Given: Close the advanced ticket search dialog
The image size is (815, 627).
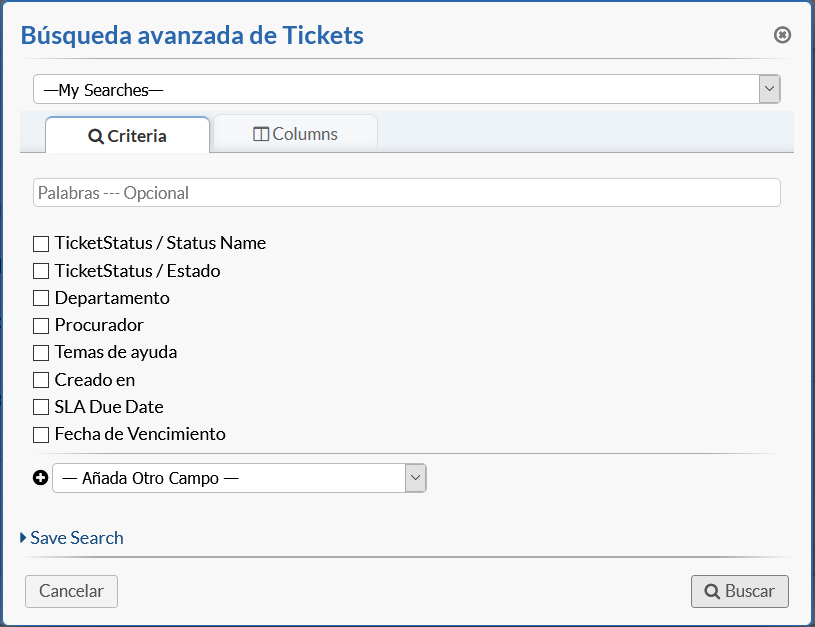Looking at the screenshot, I should [782, 35].
